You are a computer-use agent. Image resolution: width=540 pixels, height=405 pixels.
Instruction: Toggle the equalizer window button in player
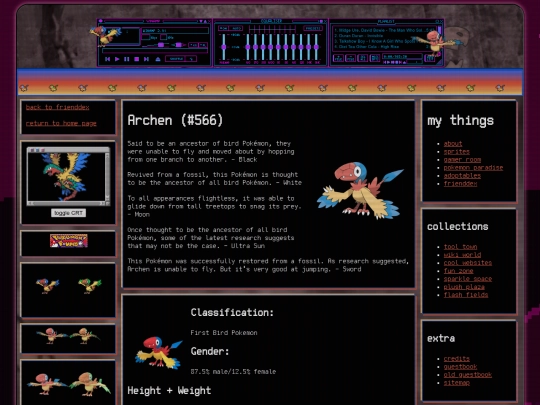tap(194, 45)
